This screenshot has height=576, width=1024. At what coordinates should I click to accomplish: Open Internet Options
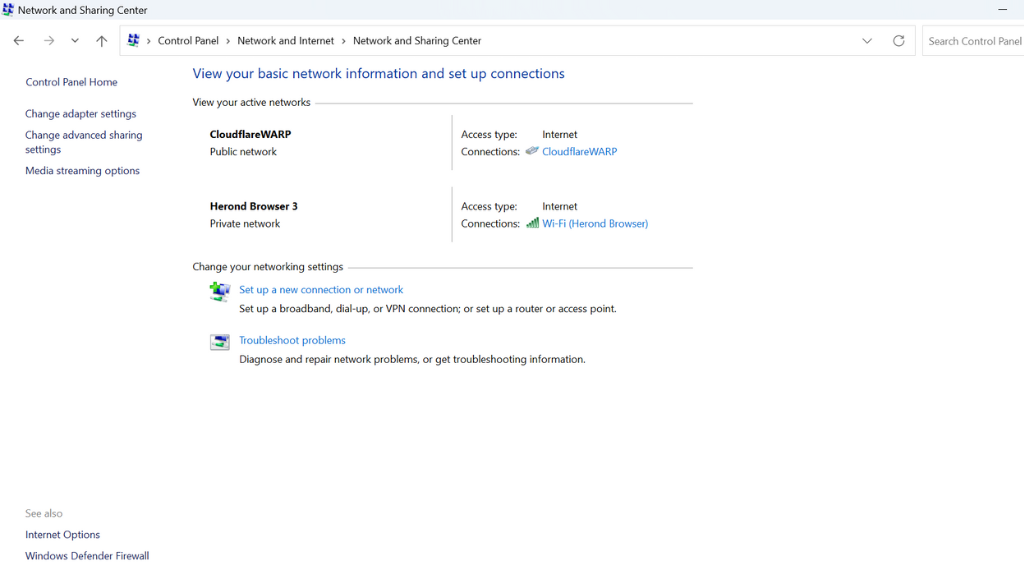(x=62, y=534)
